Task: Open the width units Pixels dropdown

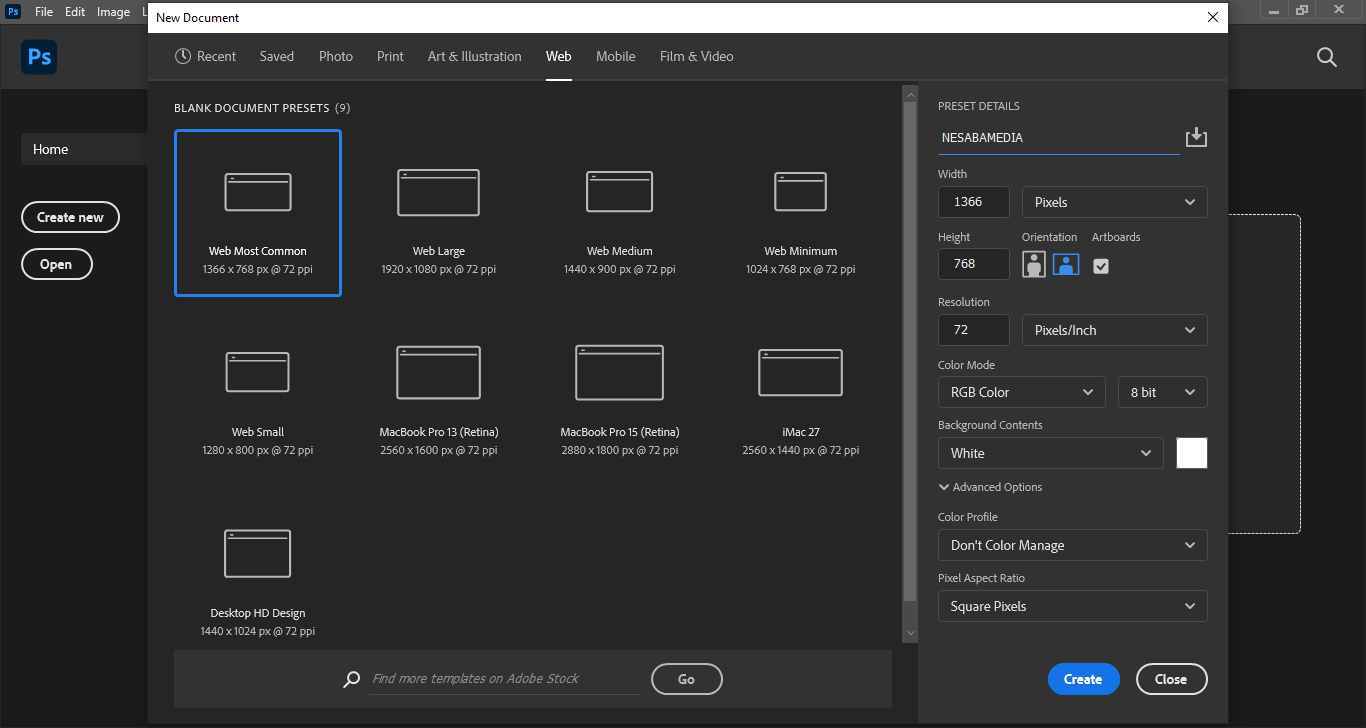Action: 1114,202
